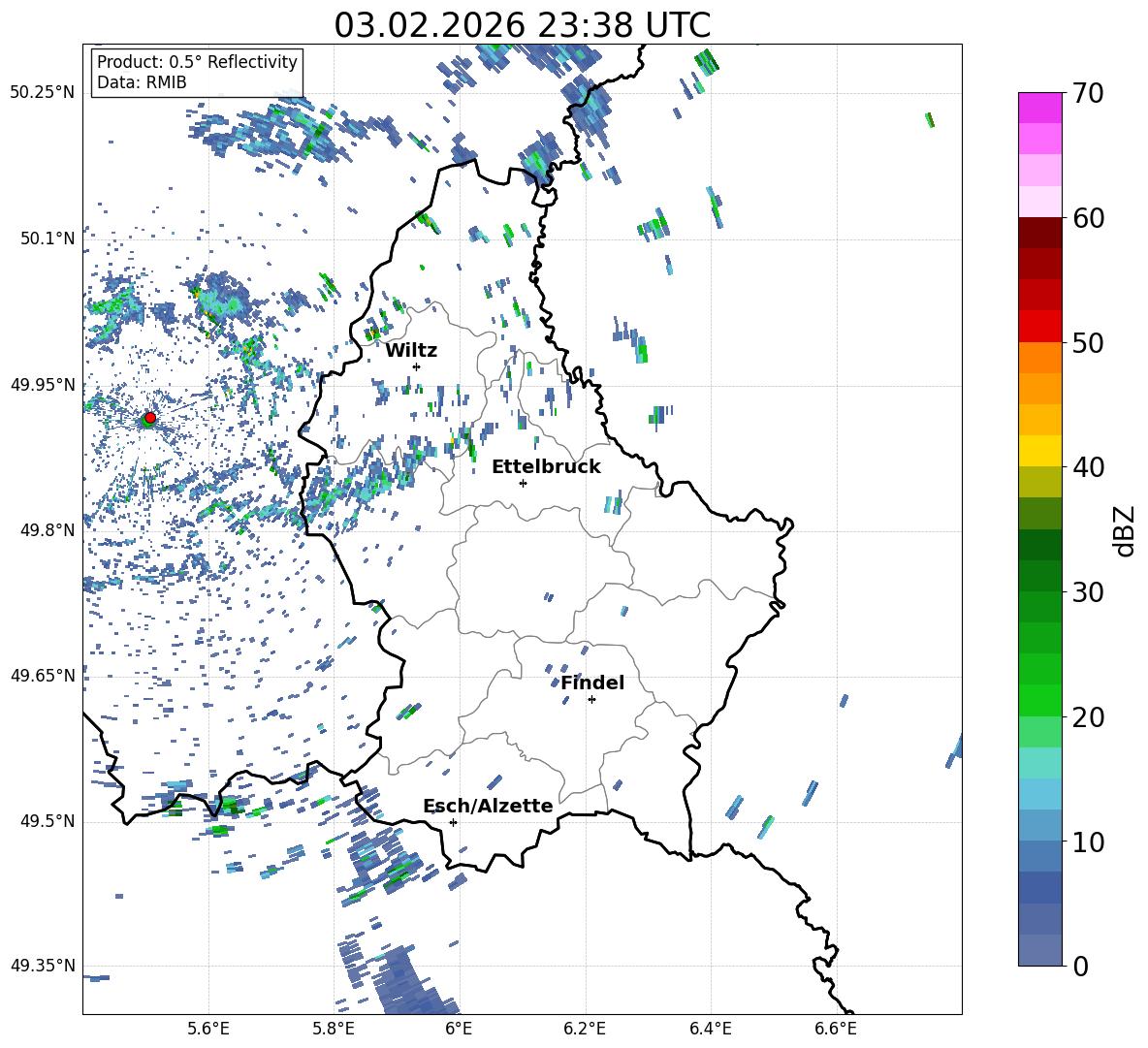Image resolution: width=1148 pixels, height=1048 pixels.
Task: Pick the bright red swatch above 50 dBZ
Action: coord(1040,326)
